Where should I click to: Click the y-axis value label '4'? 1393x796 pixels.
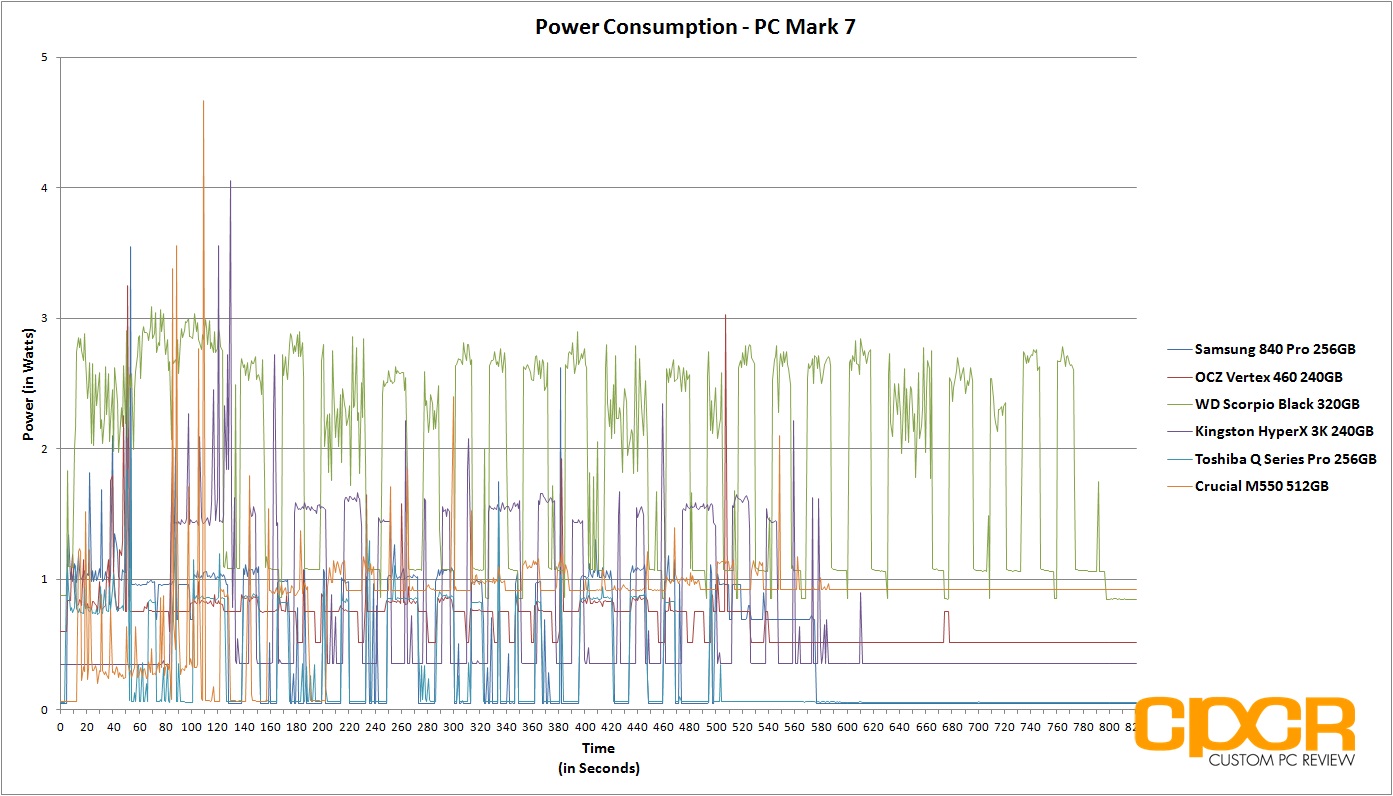coord(45,188)
